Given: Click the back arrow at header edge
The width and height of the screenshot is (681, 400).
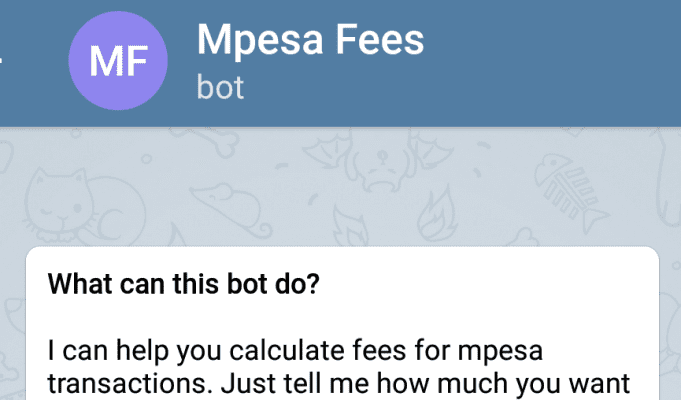Looking at the screenshot, I should click(1, 61).
